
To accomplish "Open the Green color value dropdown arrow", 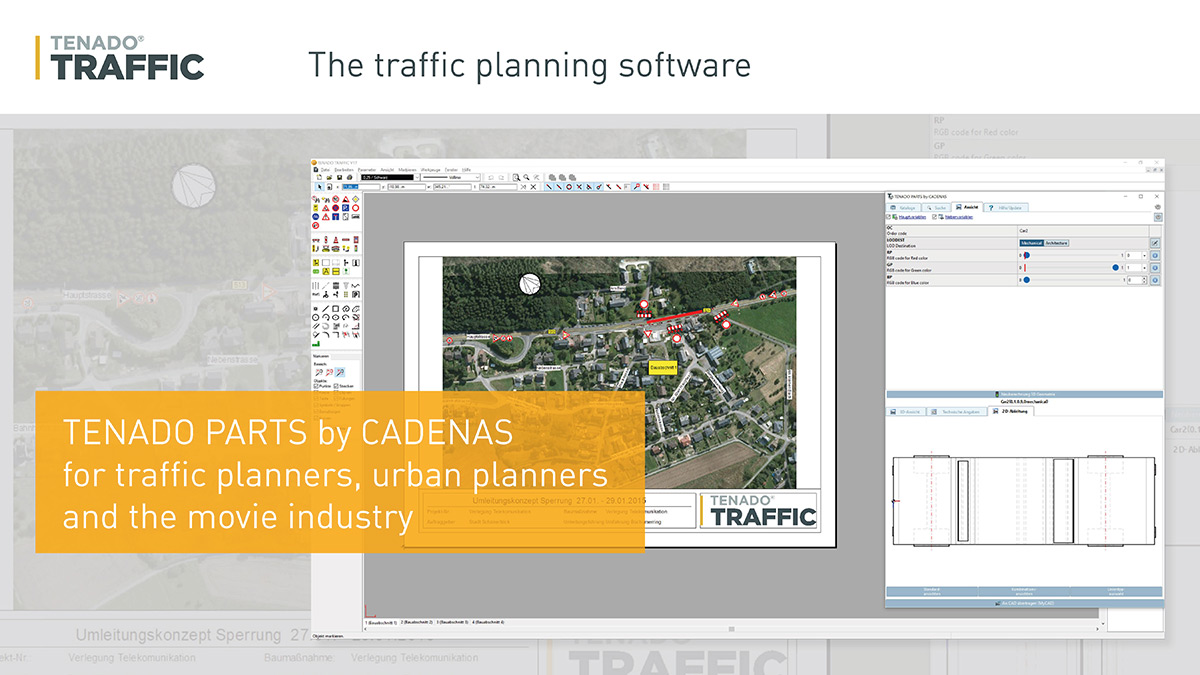I will [x=1144, y=268].
